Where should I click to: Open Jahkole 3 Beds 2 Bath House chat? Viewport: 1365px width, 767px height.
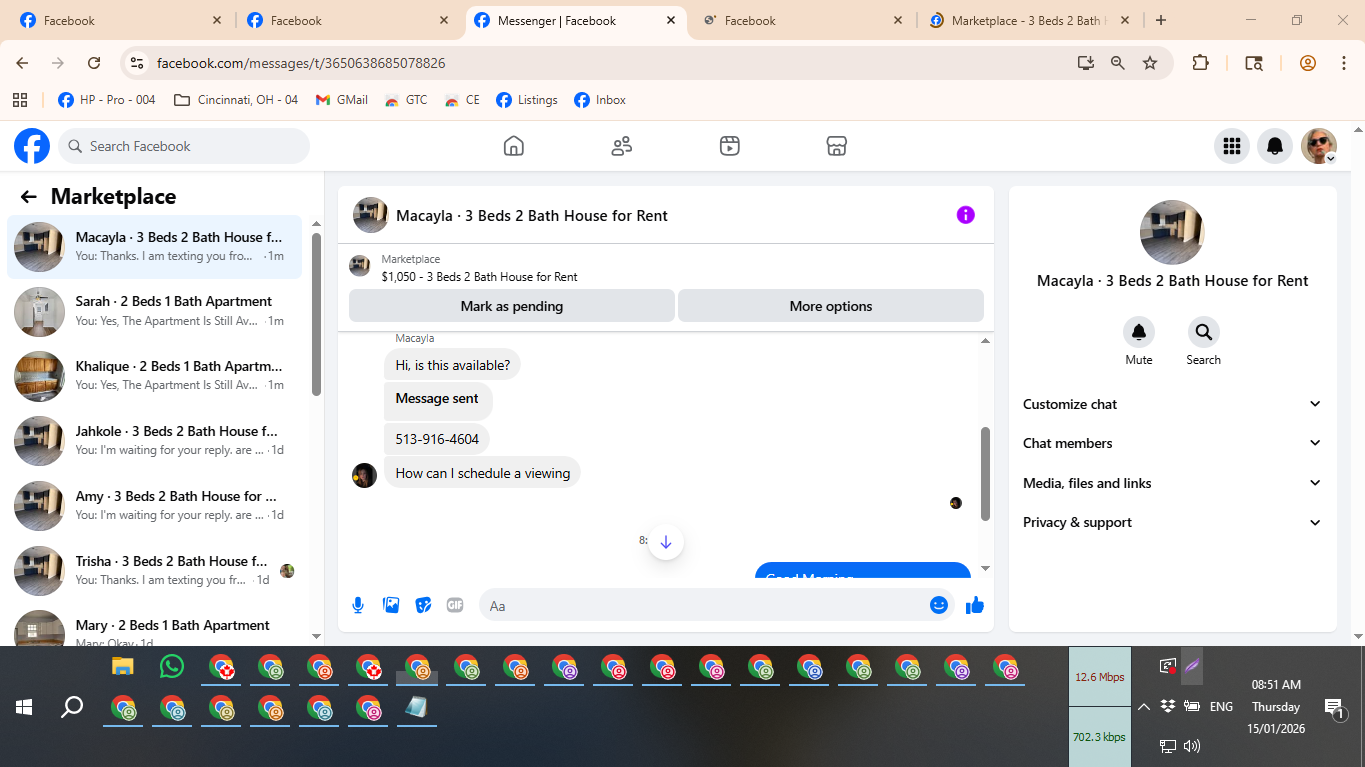pyautogui.click(x=155, y=441)
